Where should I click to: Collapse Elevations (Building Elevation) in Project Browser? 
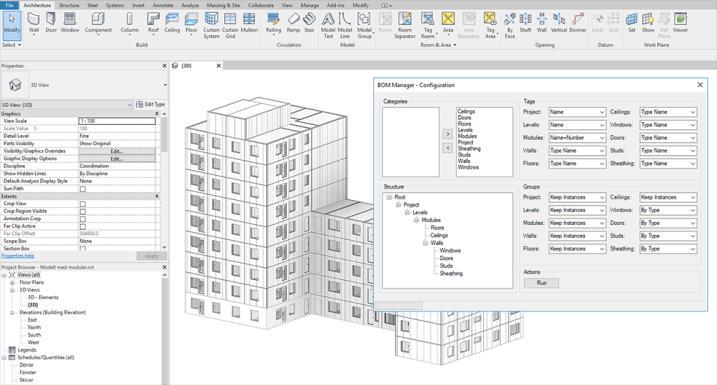click(x=12, y=313)
